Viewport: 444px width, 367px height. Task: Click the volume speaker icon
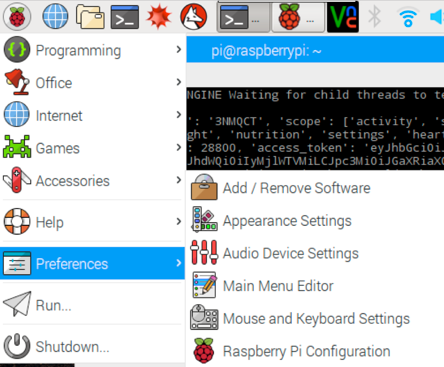pyautogui.click(x=437, y=17)
